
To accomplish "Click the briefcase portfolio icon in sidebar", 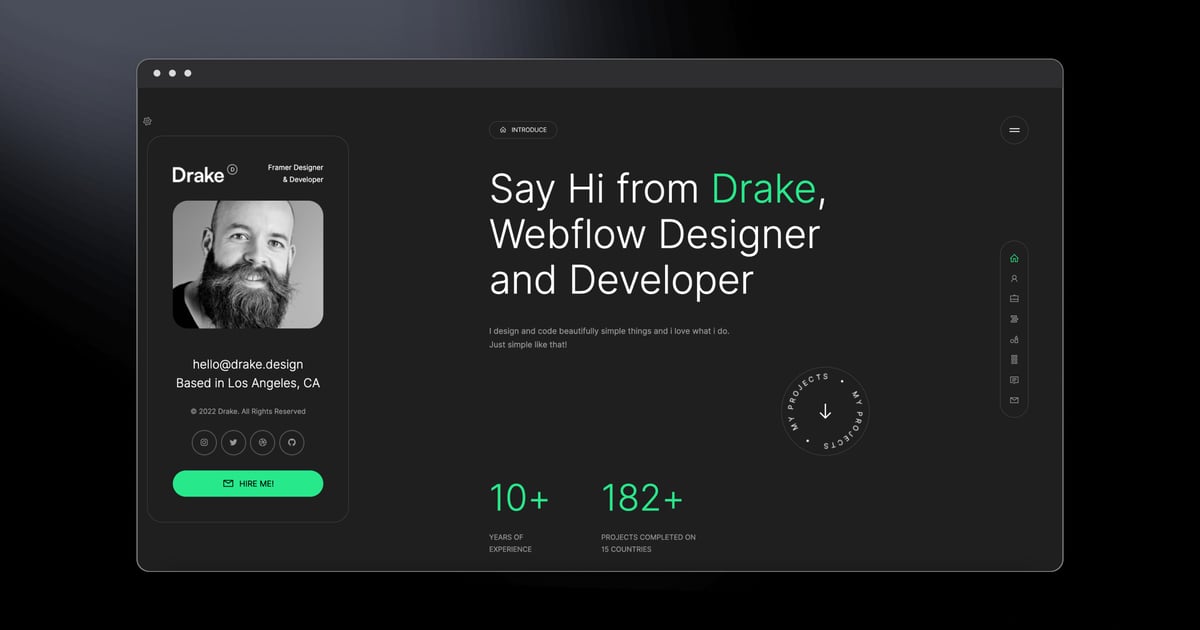I will point(1013,298).
